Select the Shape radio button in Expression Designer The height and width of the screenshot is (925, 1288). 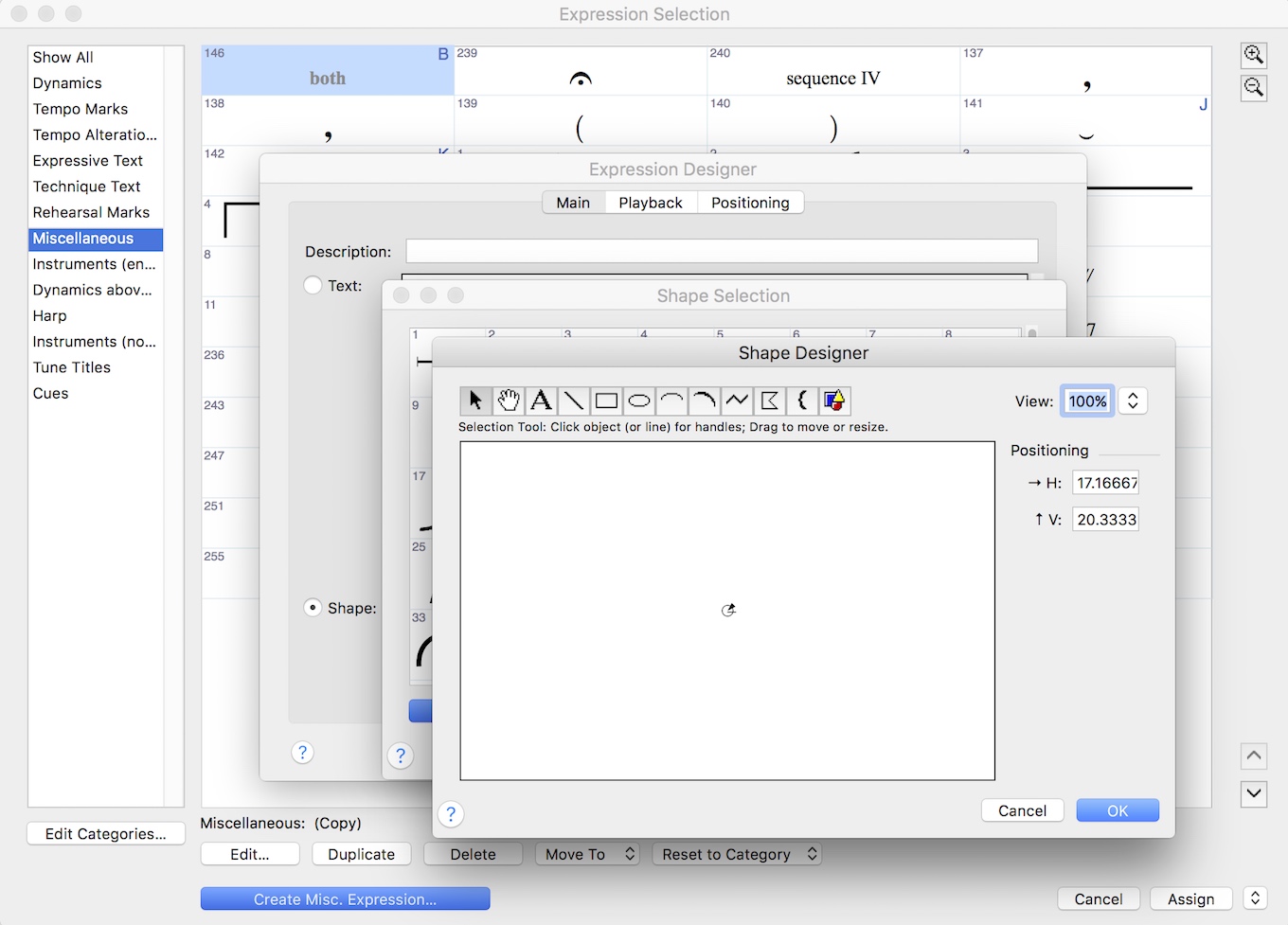pyautogui.click(x=312, y=608)
